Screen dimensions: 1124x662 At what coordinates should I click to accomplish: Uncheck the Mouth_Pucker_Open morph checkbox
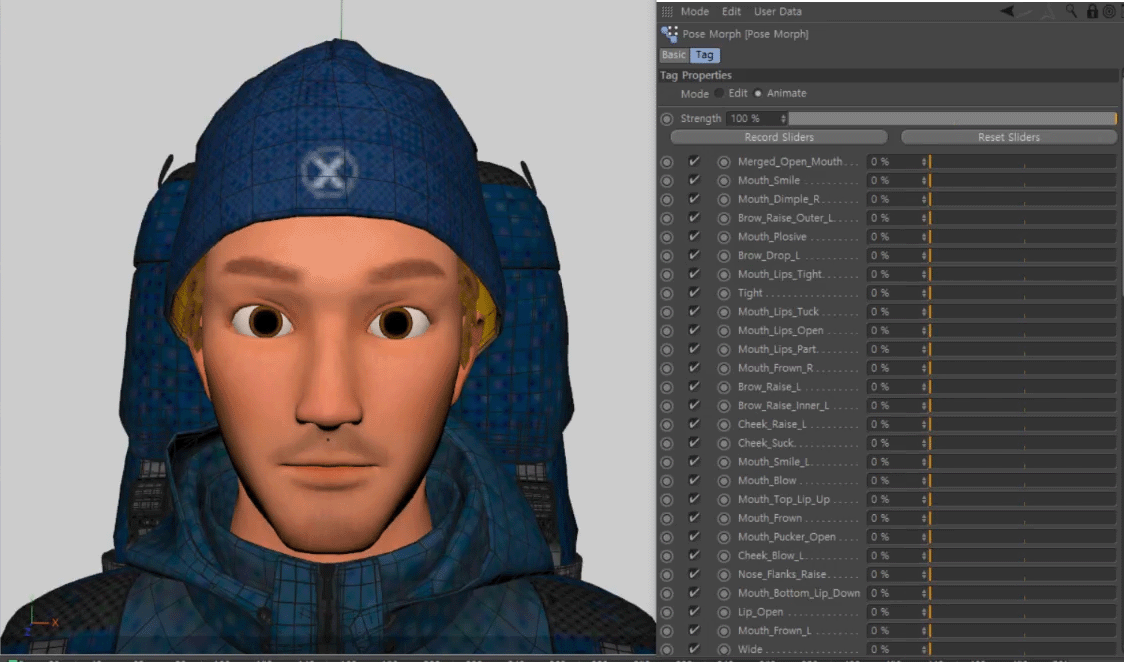pyautogui.click(x=694, y=536)
